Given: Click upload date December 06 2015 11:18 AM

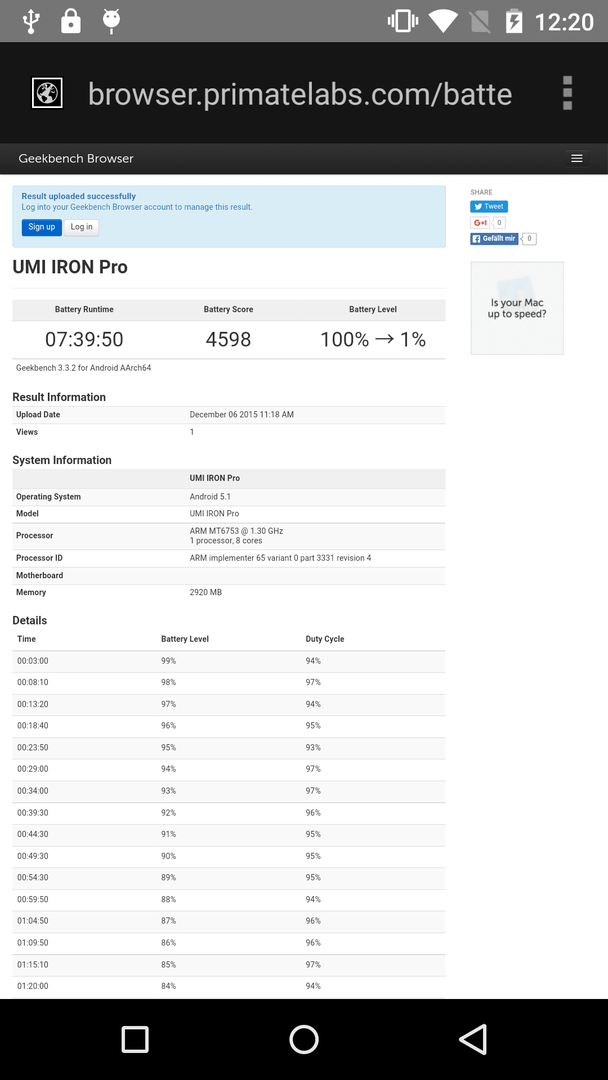Looking at the screenshot, I should pos(242,415).
